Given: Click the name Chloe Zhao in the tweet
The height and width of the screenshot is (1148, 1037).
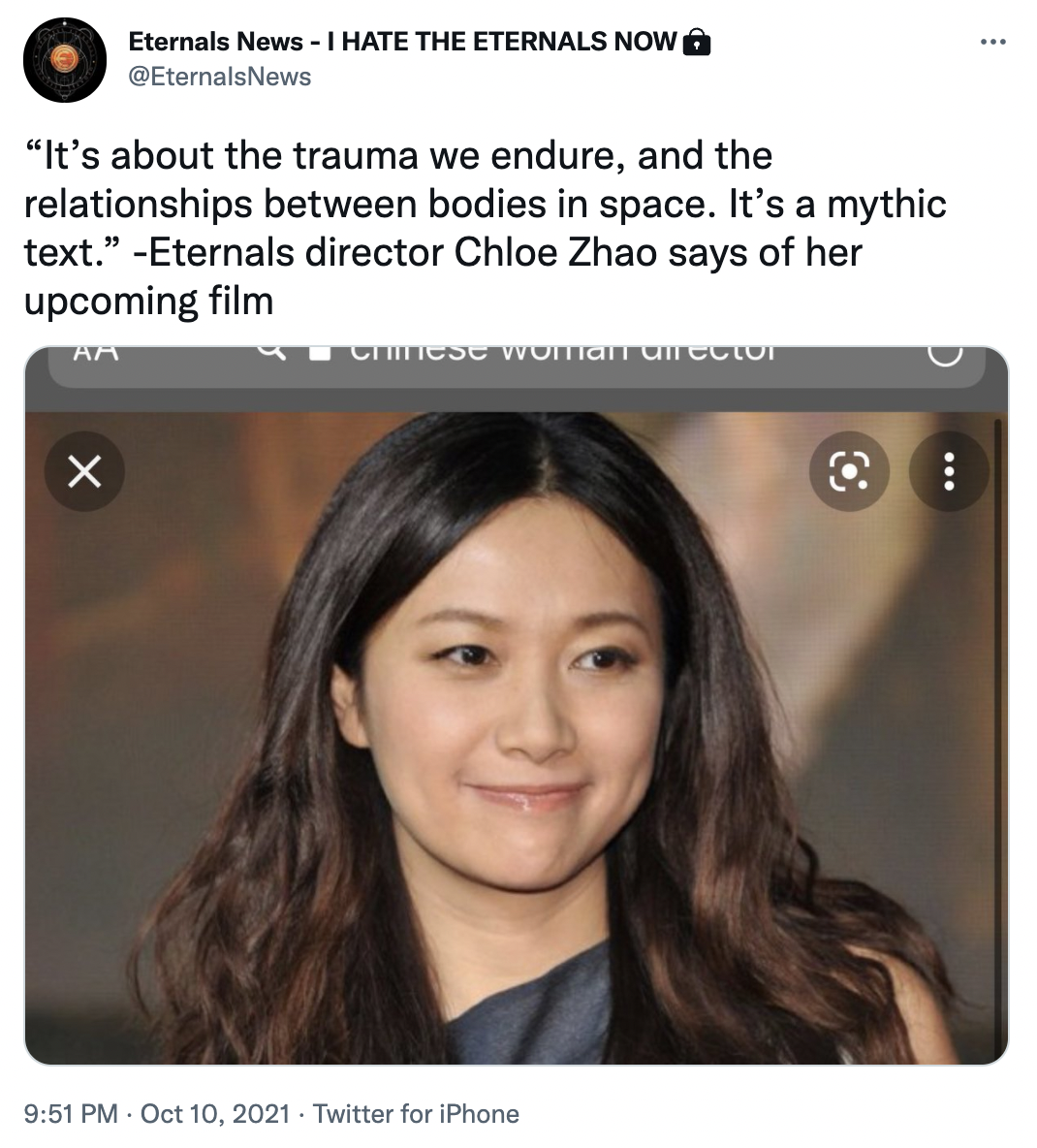Looking at the screenshot, I should tap(556, 253).
